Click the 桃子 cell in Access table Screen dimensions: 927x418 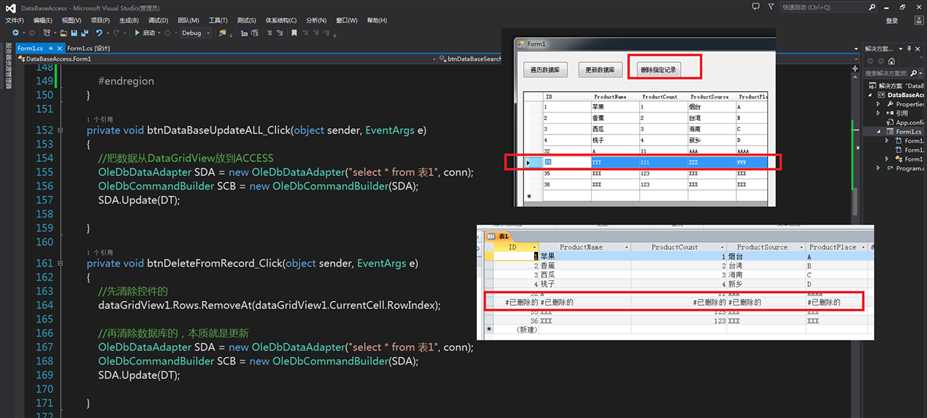coord(585,284)
